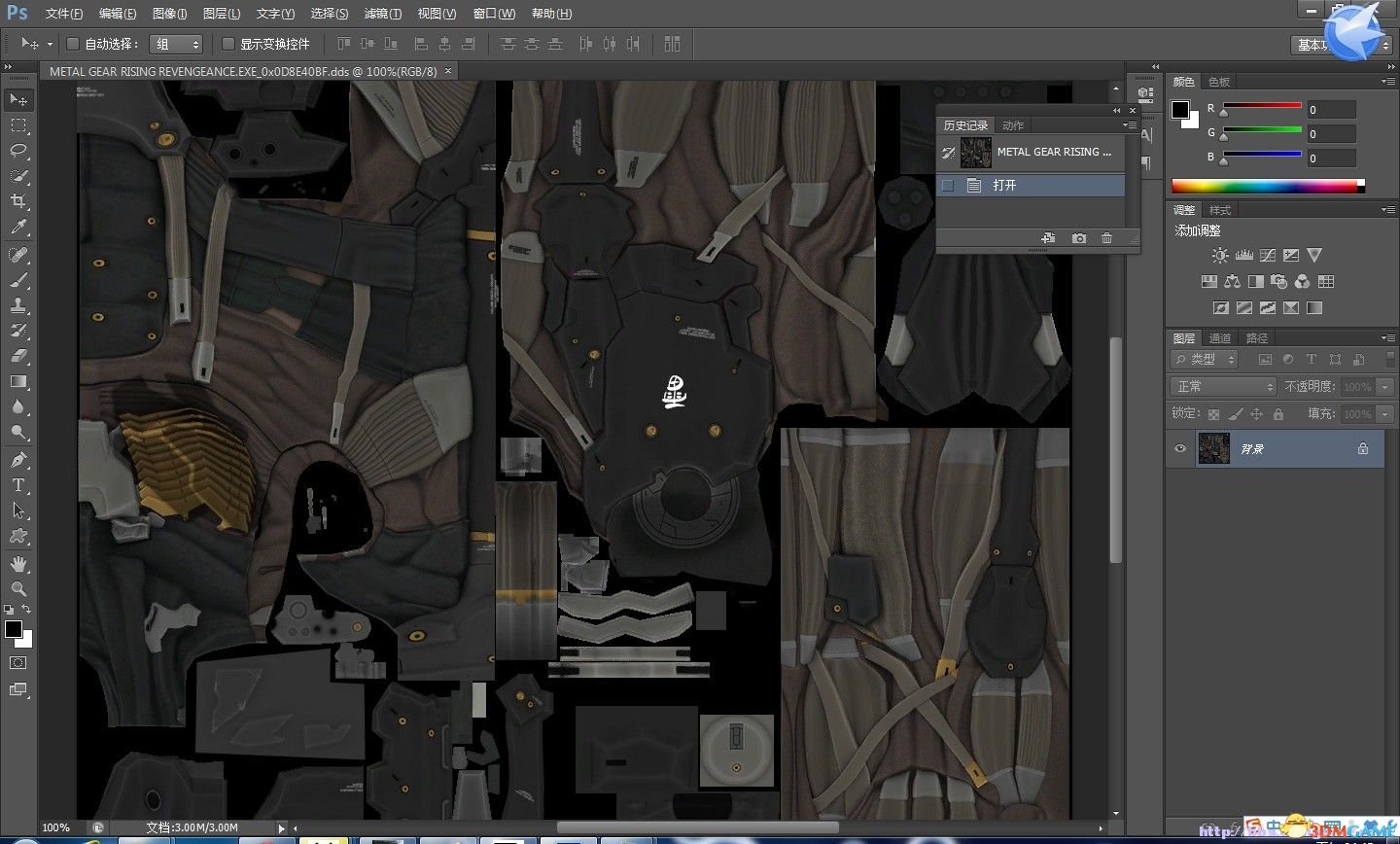The height and width of the screenshot is (844, 1400).
Task: Select the Hand tool
Action: [17, 563]
